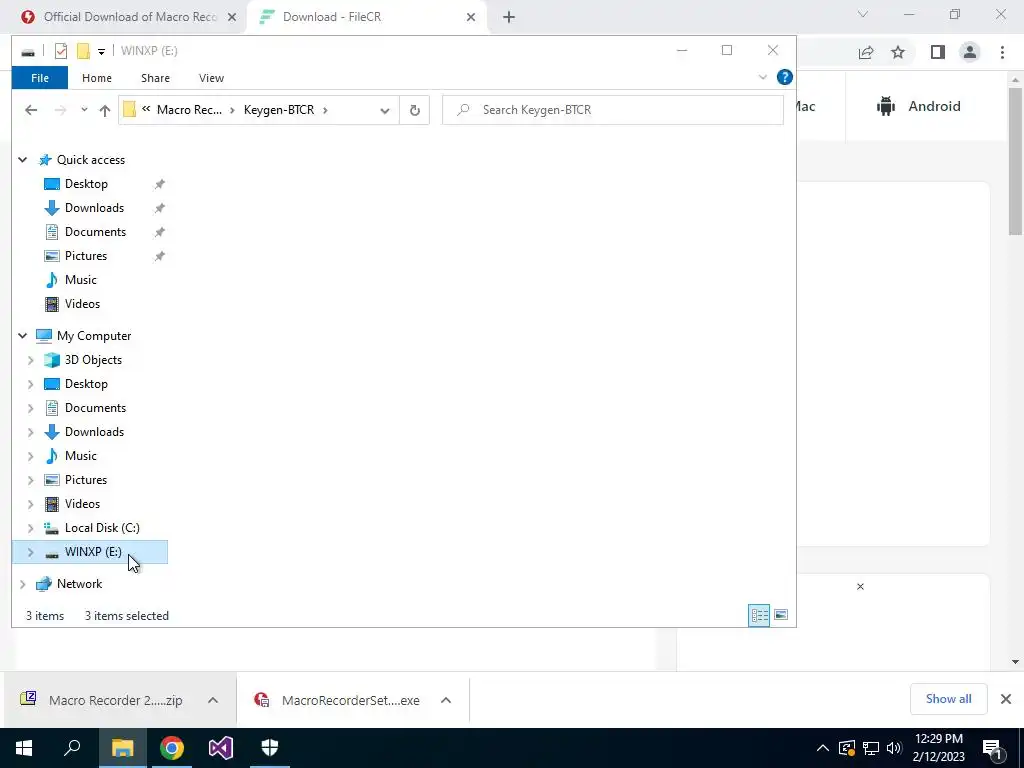Screen dimensions: 1024x768
Task: Open the File ribbon tab
Action: tap(40, 78)
